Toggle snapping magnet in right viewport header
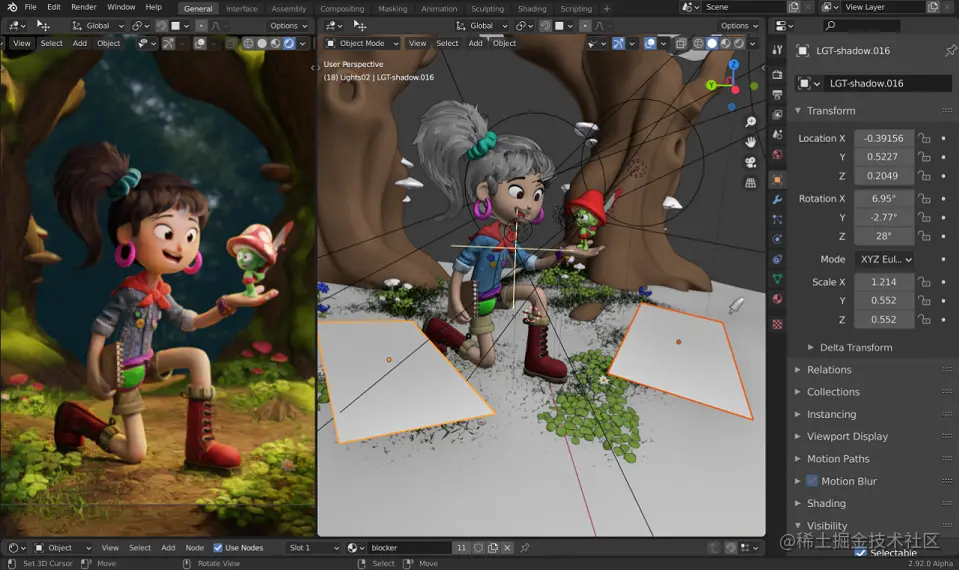 (546, 26)
